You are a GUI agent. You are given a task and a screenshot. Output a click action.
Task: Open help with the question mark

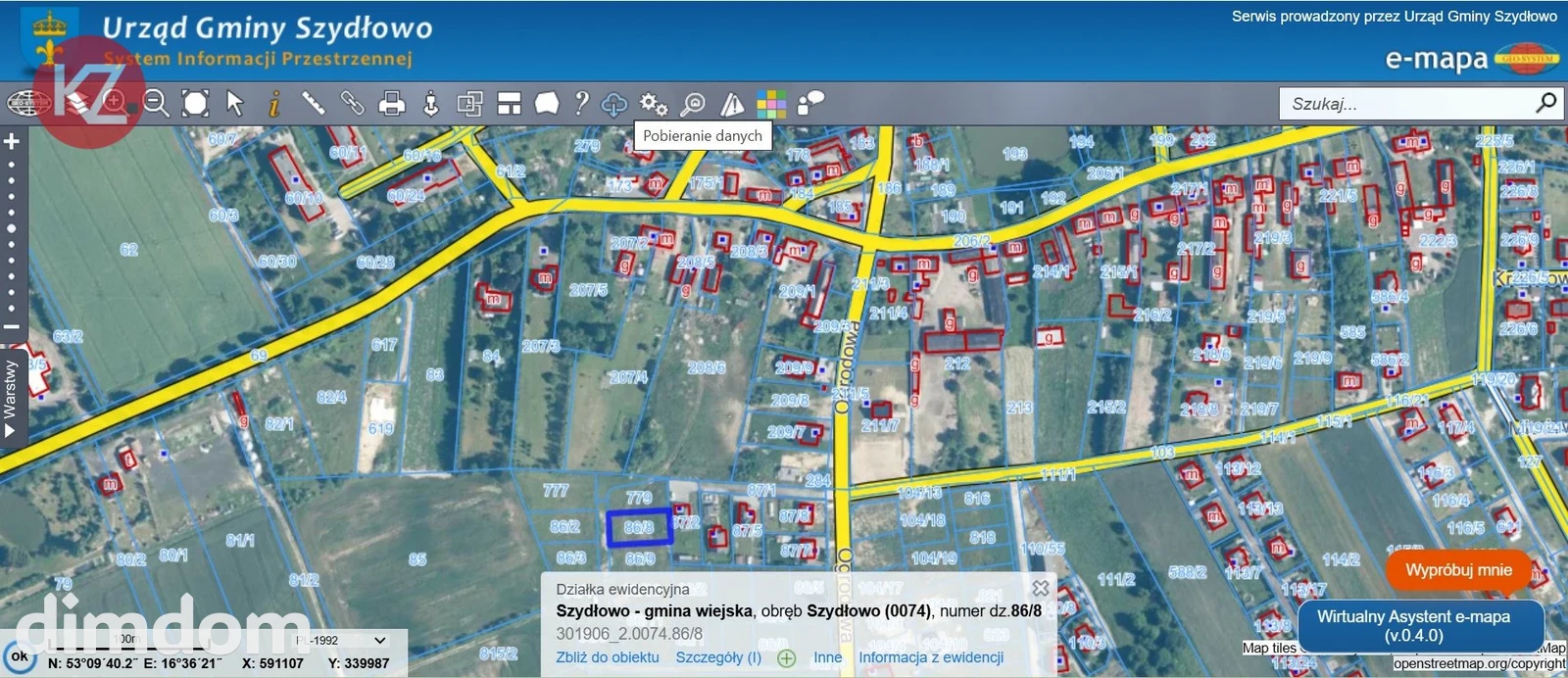tap(581, 103)
